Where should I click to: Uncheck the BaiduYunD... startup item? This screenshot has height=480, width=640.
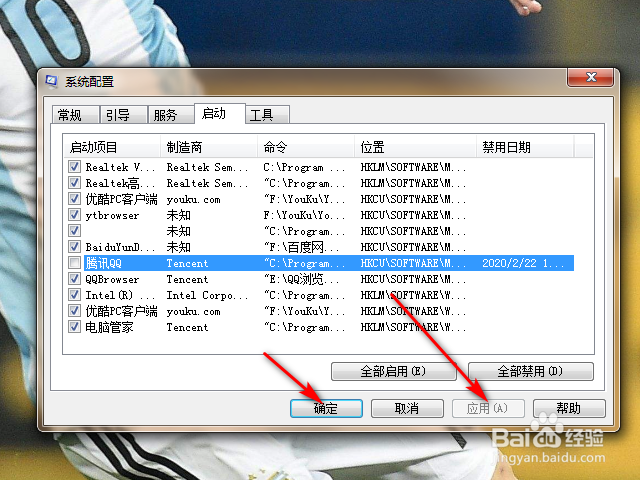pyautogui.click(x=74, y=247)
